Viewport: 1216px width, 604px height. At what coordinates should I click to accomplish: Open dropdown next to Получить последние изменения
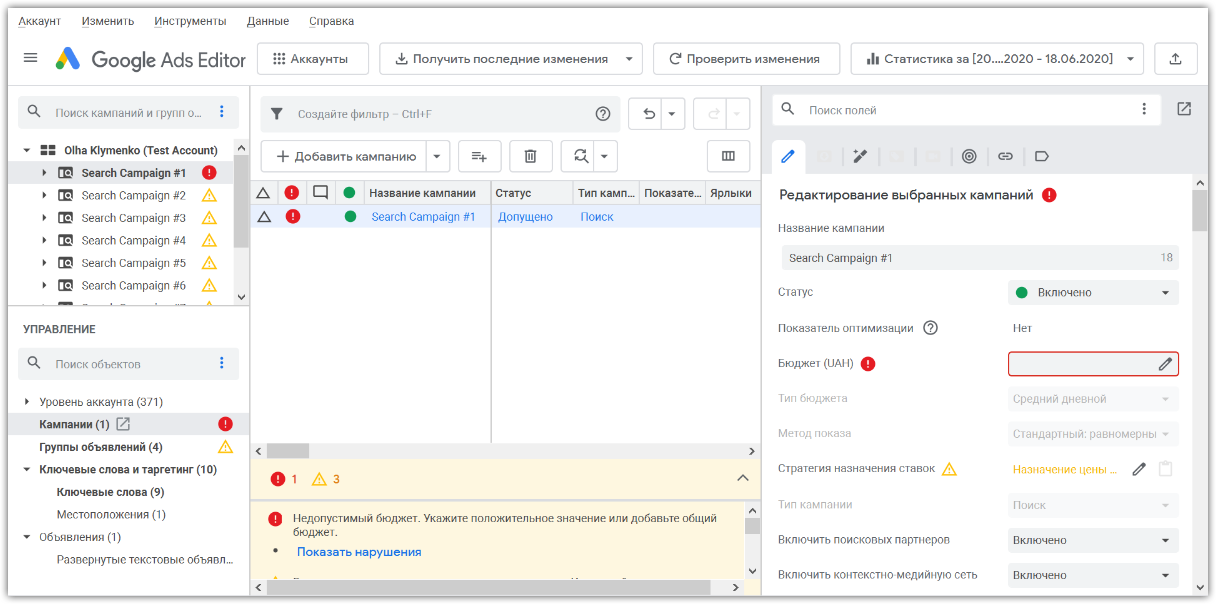(628, 59)
